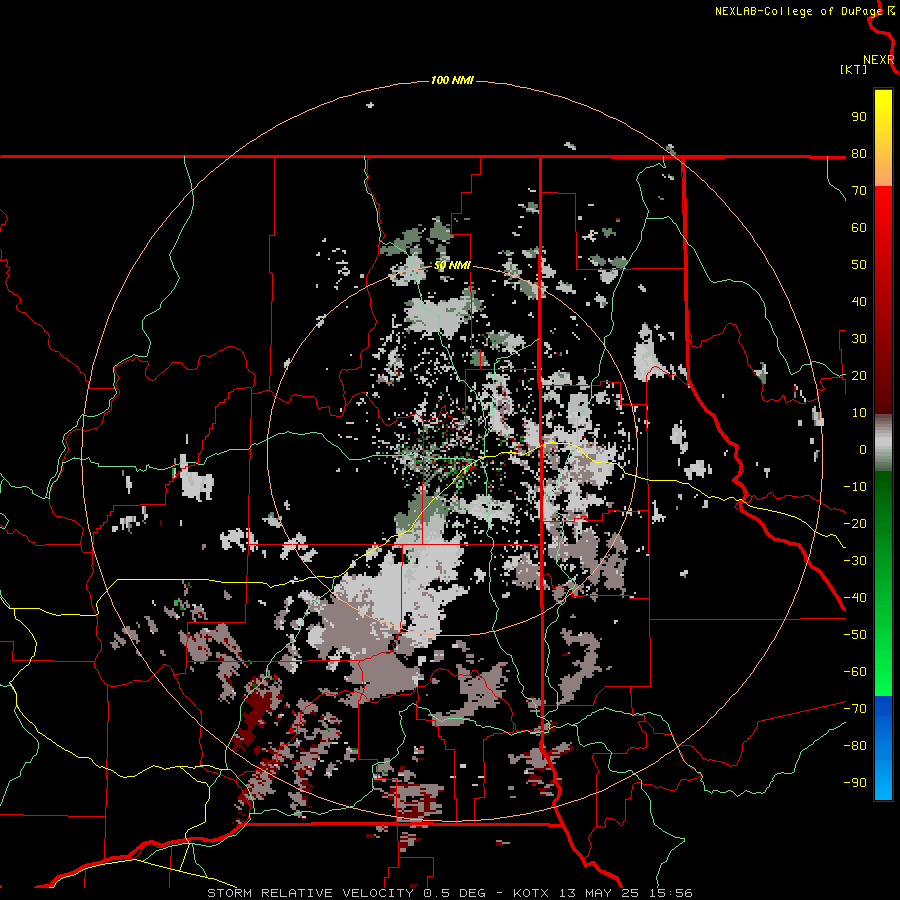
Task: Select the Storm Relative Velocity KOTX caption
Action: point(449,893)
